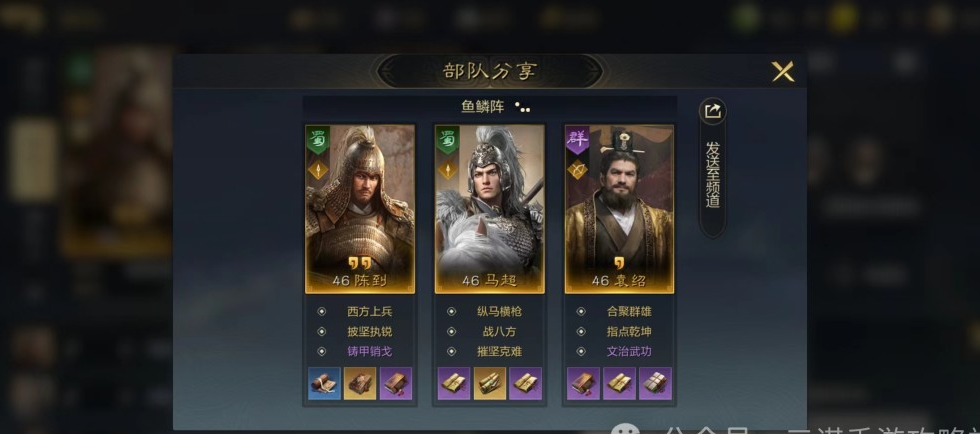Select the gold armor book item under 陈到
Image resolution: width=980 pixels, height=434 pixels.
tap(360, 383)
